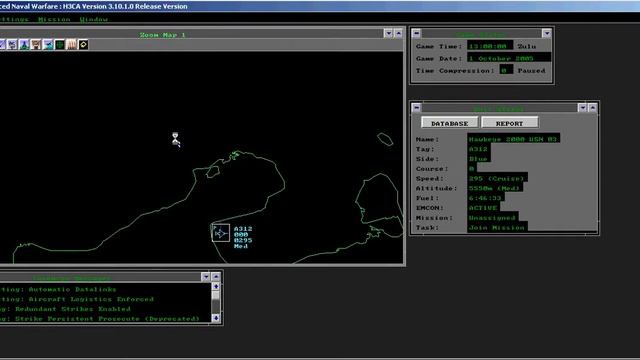
Task: Click up-arrow title button of message window
Action: coord(216,277)
